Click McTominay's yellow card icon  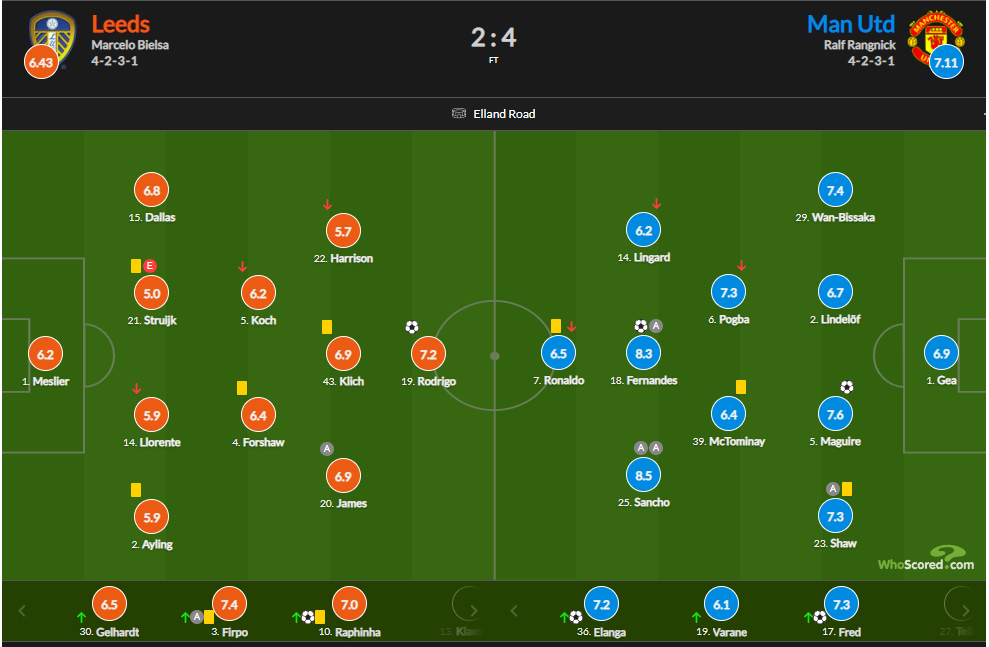741,387
